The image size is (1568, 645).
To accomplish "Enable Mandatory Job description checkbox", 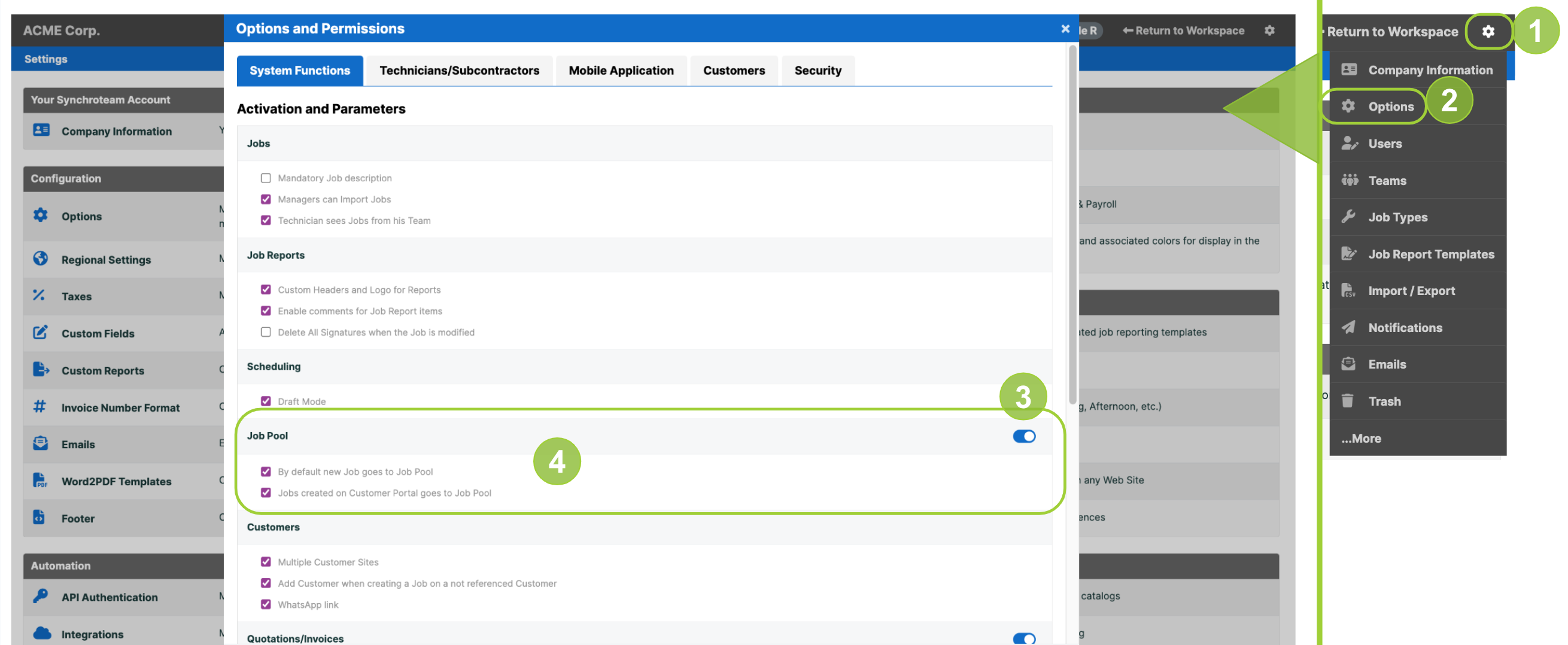I will [266, 178].
